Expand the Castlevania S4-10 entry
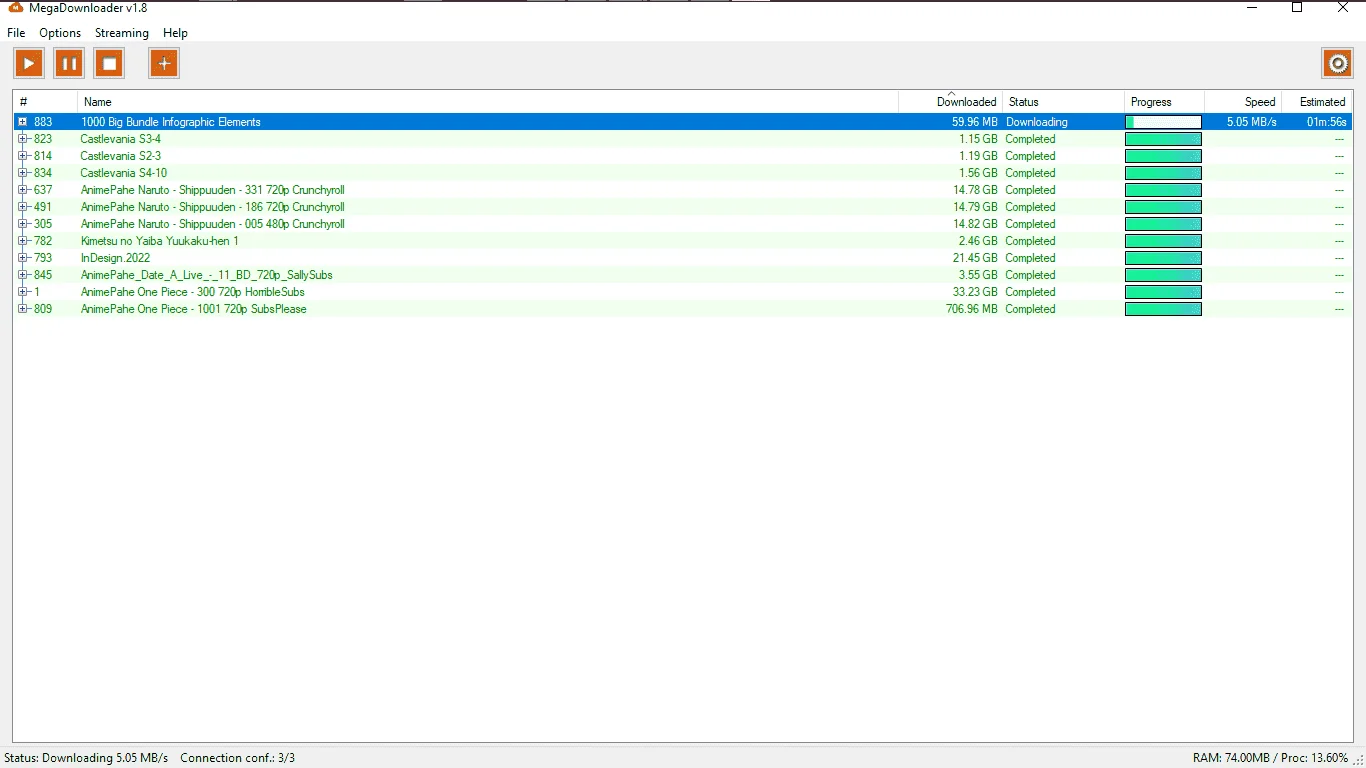Screen dimensions: 1366x768 tap(23, 173)
